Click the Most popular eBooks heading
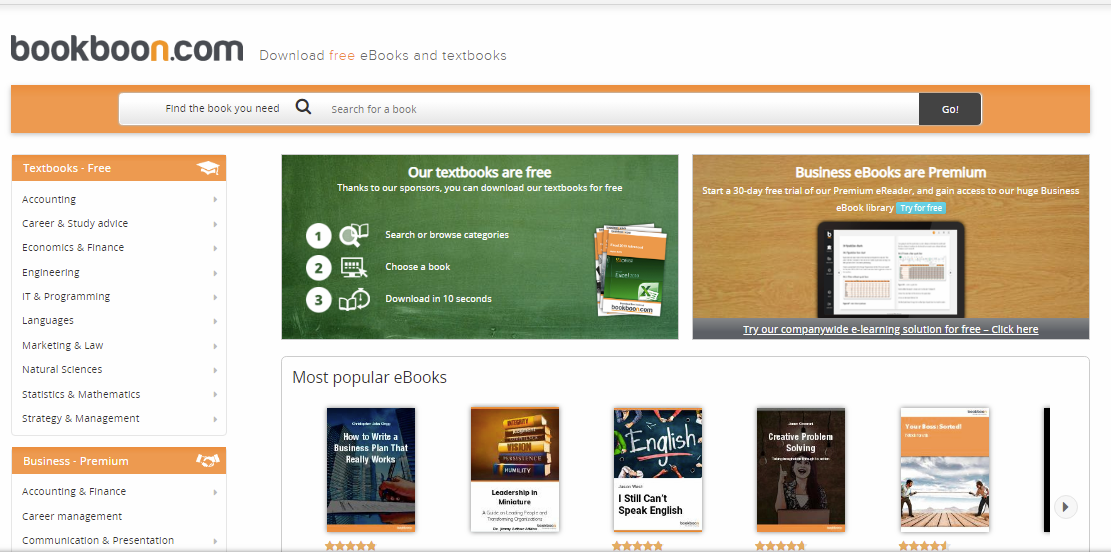The height and width of the screenshot is (552, 1111). 370,378
